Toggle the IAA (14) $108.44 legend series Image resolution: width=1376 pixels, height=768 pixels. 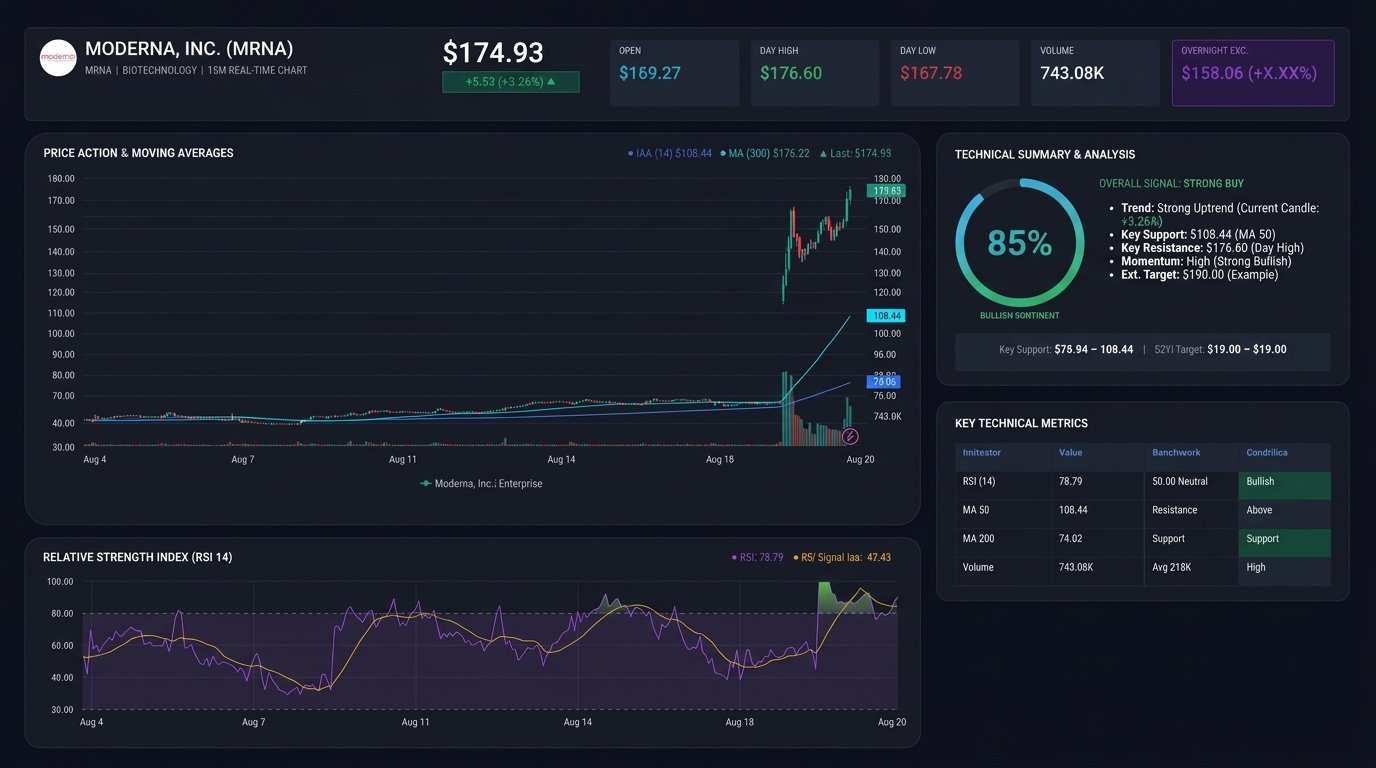point(669,154)
